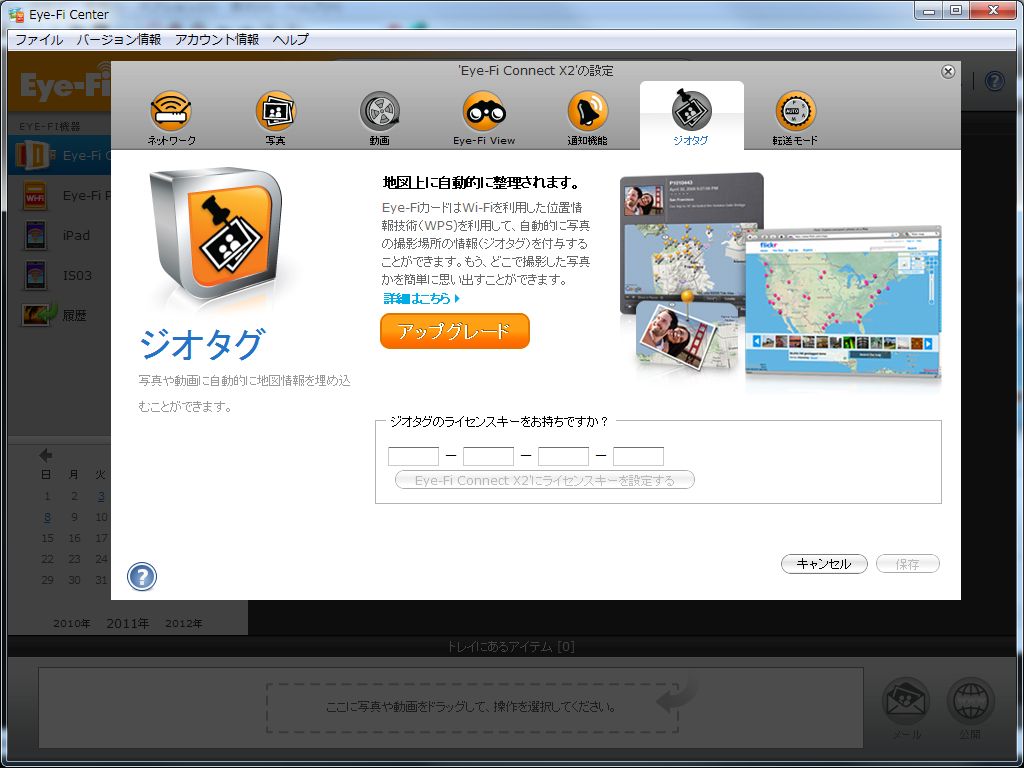Open the Eye-Fi View tab
This screenshot has width=1024, height=768.
tap(484, 118)
